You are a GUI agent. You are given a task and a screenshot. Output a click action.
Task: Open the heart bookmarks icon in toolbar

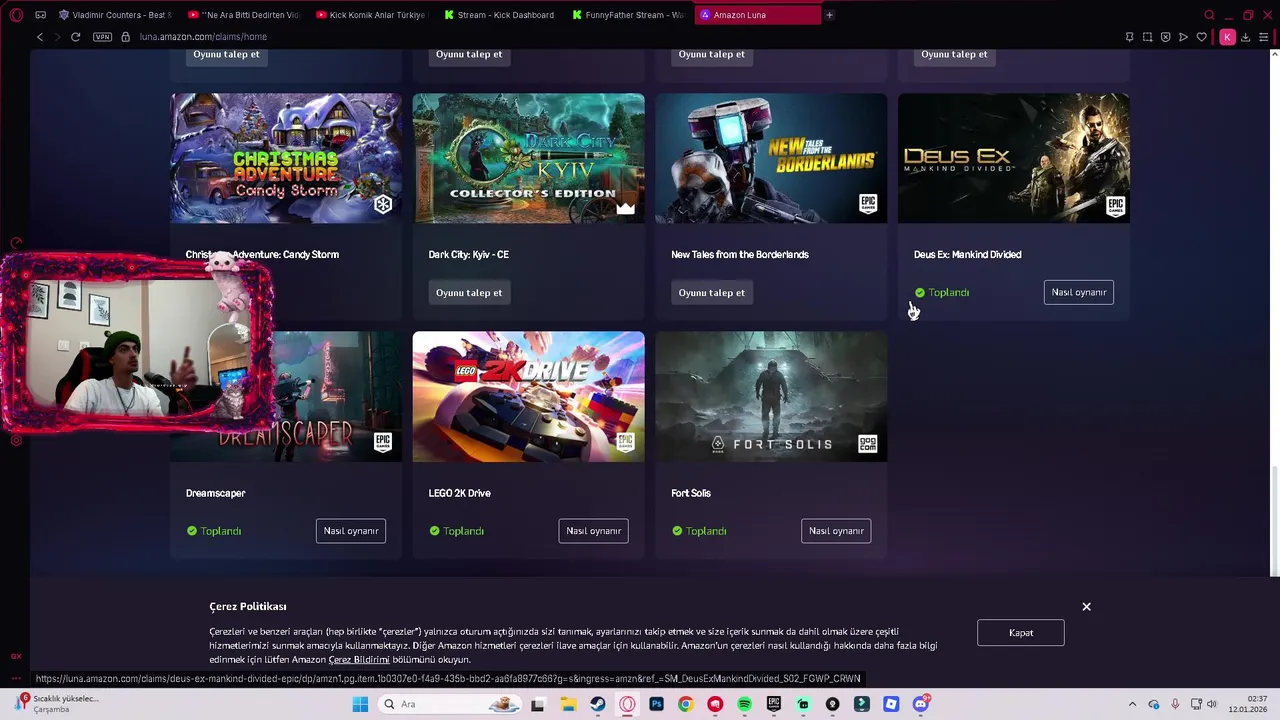1202,37
